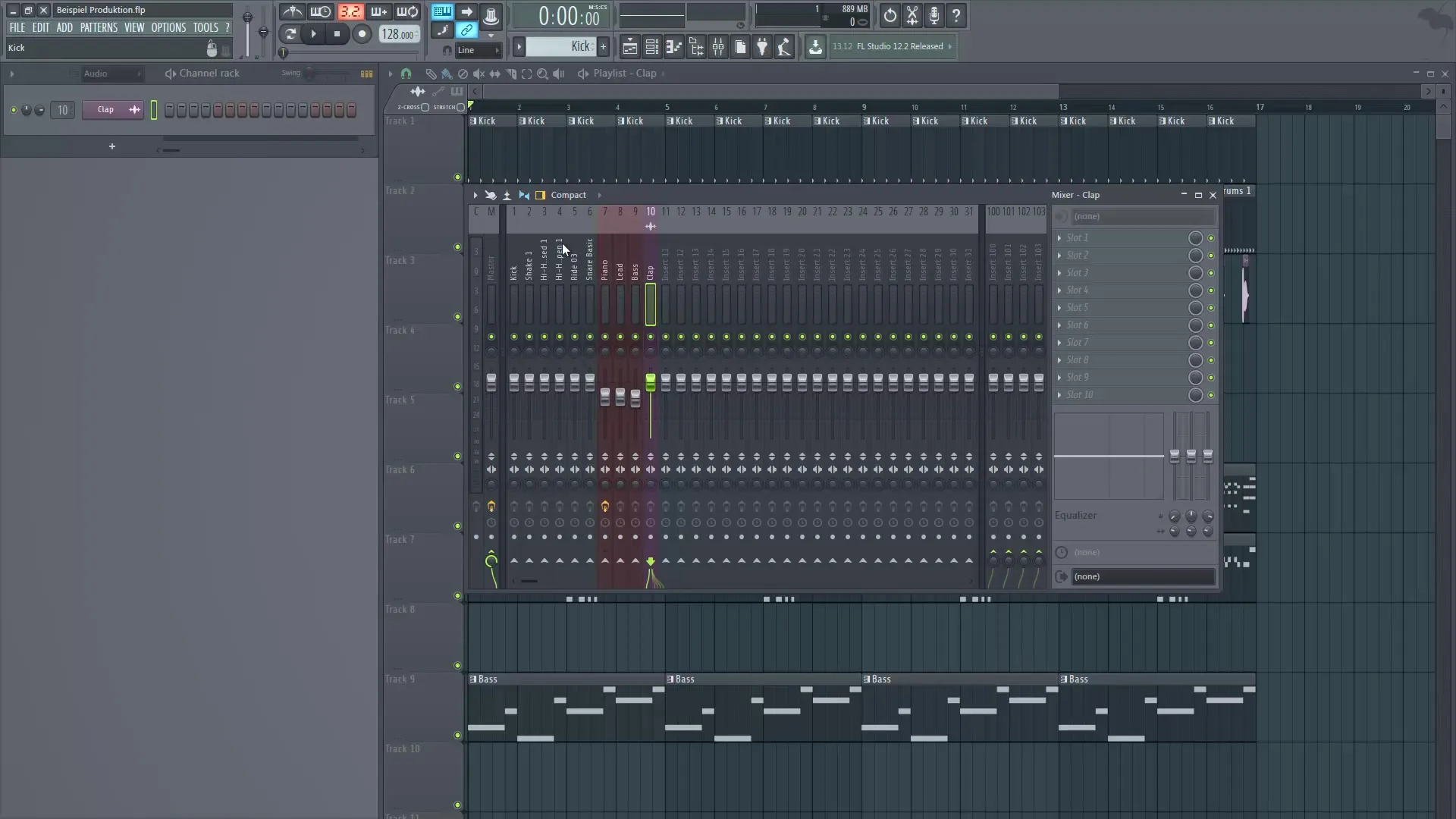Viewport: 1456px width, 819px height.
Task: Click the wait for input toggle icon
Action: [x=321, y=11]
